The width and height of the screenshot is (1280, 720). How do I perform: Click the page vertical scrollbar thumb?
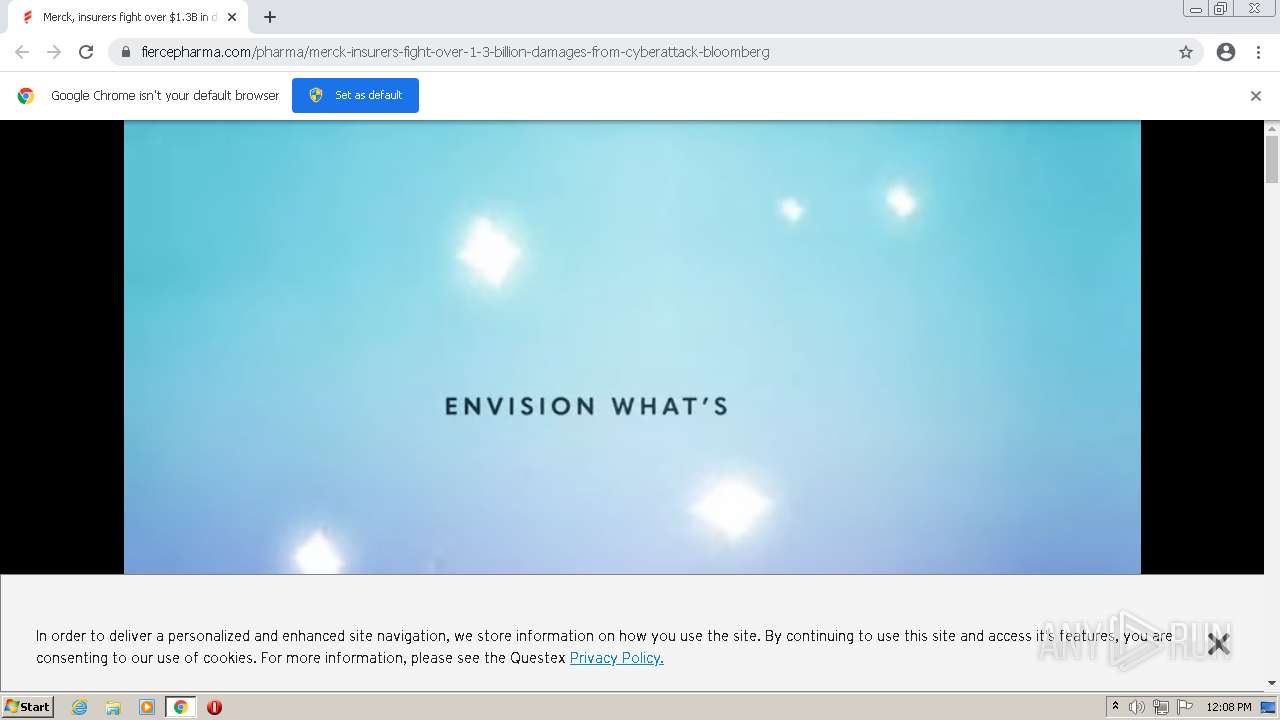point(1272,160)
